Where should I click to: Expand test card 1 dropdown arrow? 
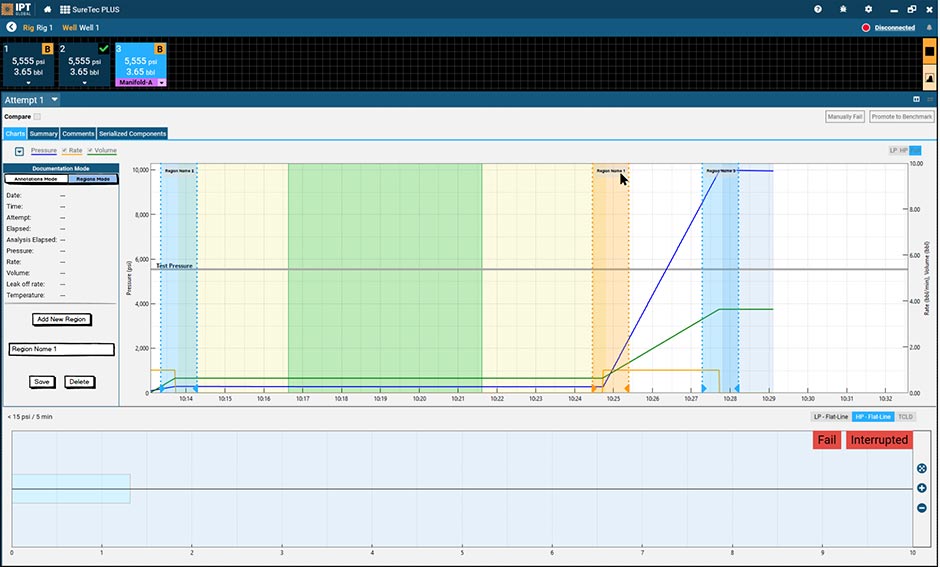[28, 83]
